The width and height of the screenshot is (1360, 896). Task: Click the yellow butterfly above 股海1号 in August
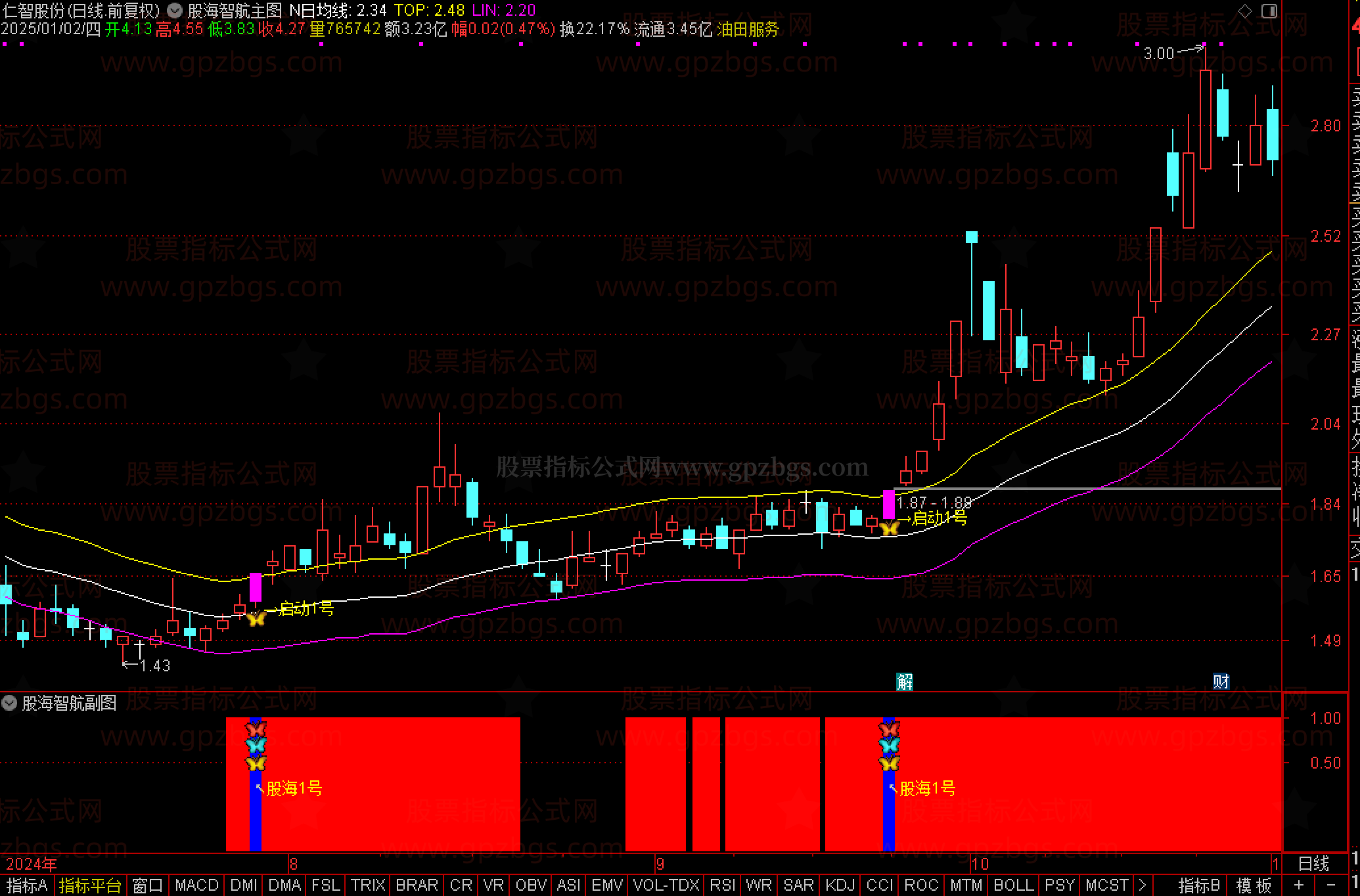coord(256,763)
